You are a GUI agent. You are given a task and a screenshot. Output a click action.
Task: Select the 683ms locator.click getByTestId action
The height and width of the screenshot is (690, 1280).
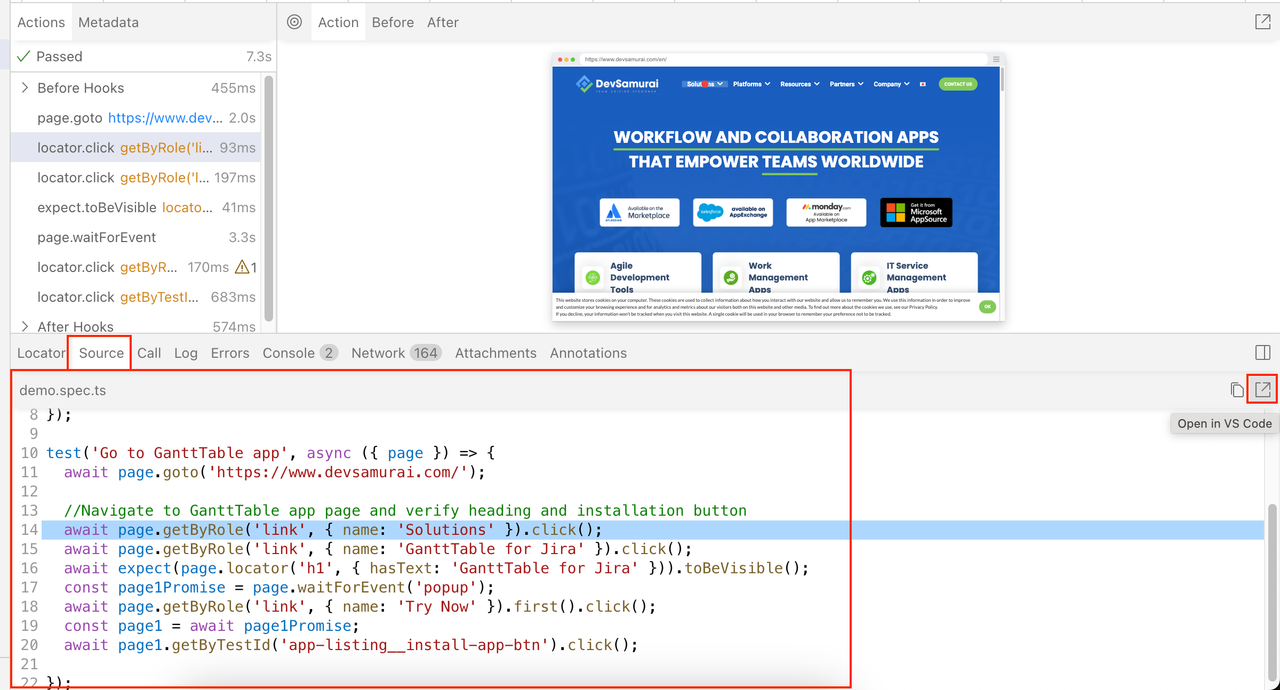click(135, 297)
